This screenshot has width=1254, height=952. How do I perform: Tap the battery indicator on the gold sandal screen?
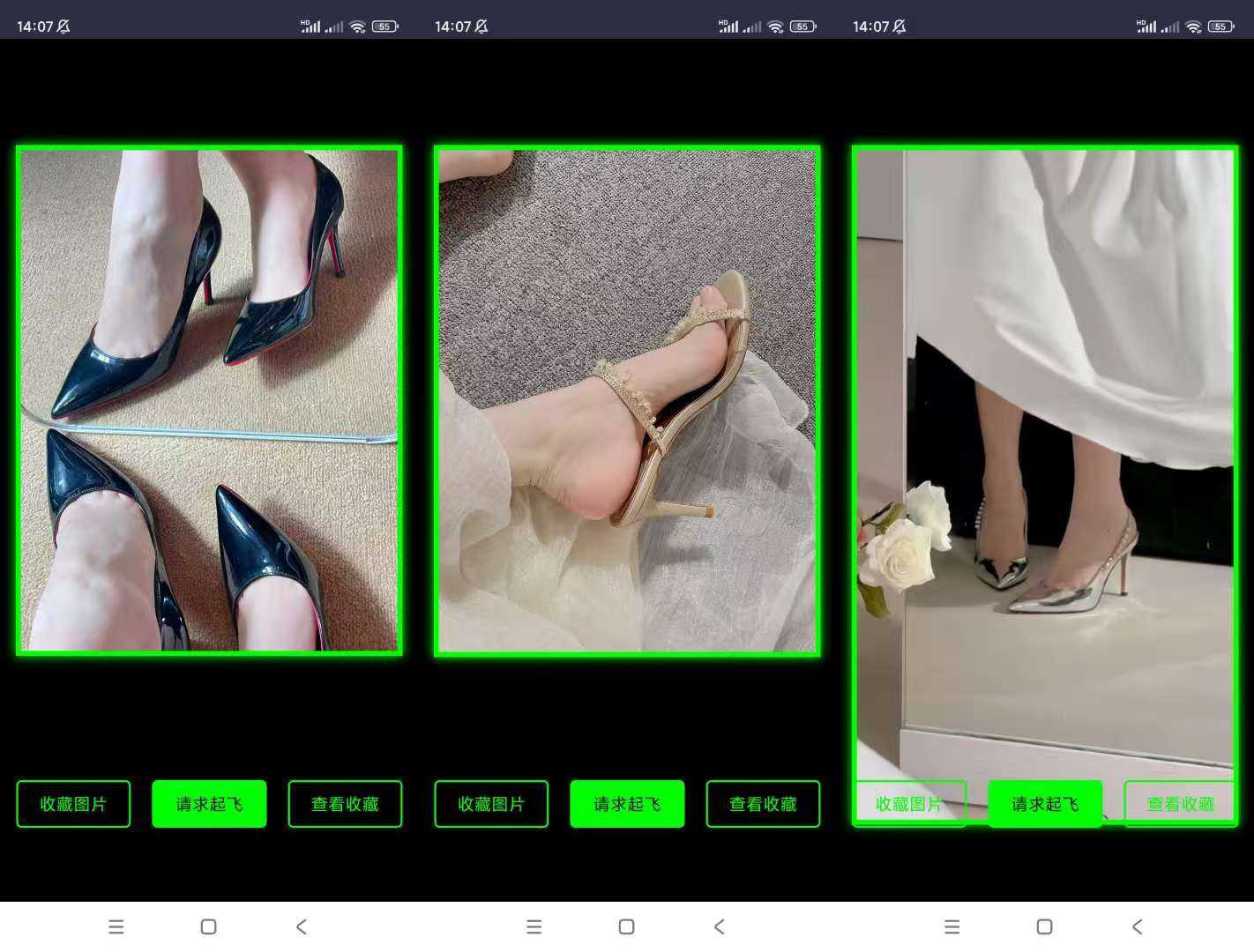tap(802, 26)
